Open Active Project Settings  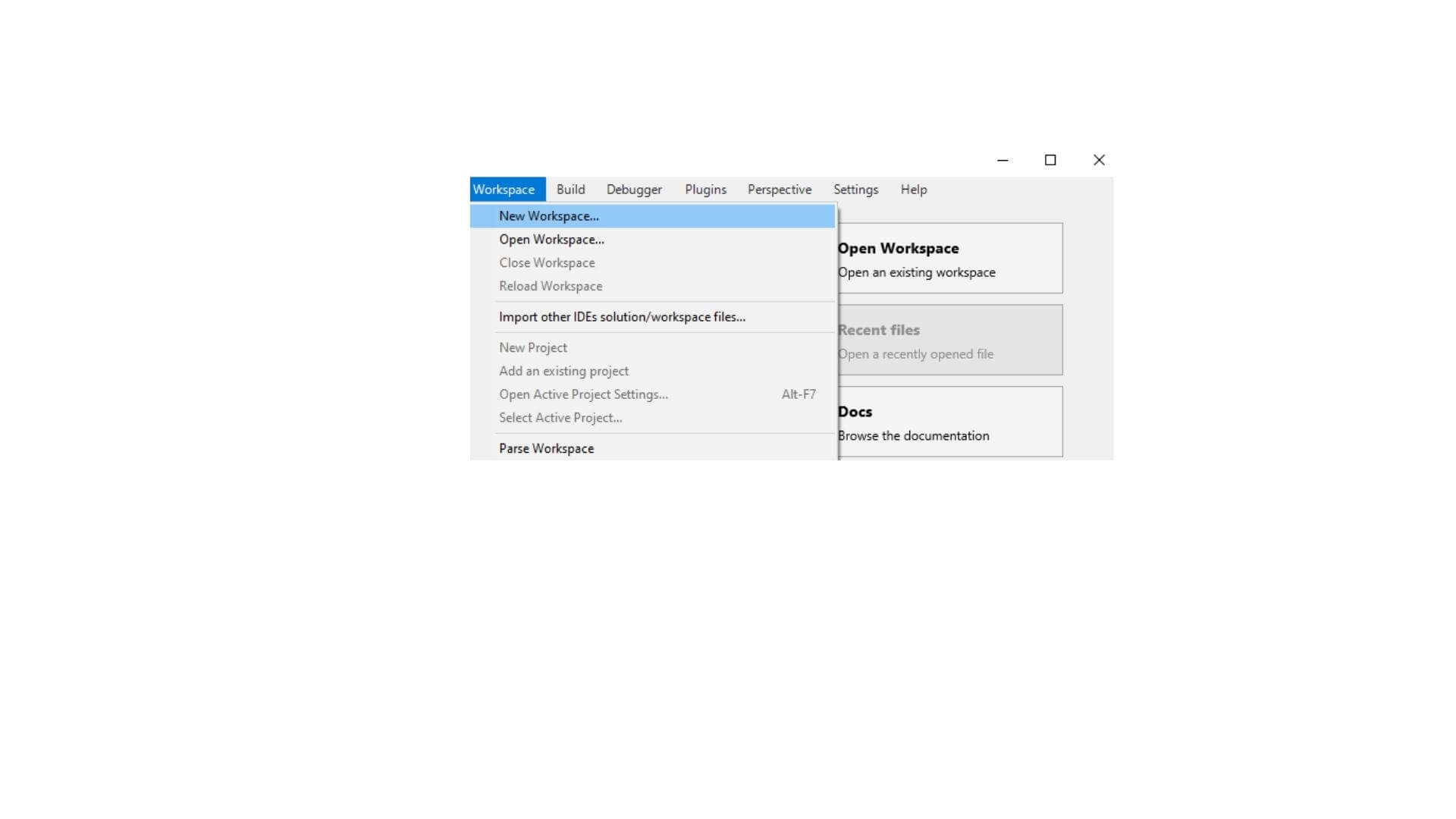click(583, 394)
